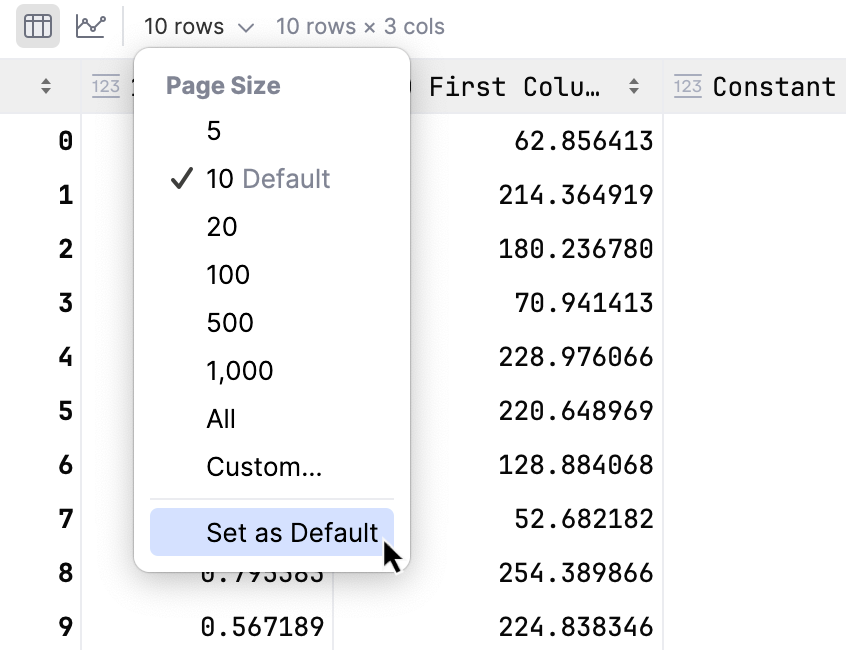The image size is (846, 650).
Task: Click the sort arrows on First Column header
Action: pos(635,87)
